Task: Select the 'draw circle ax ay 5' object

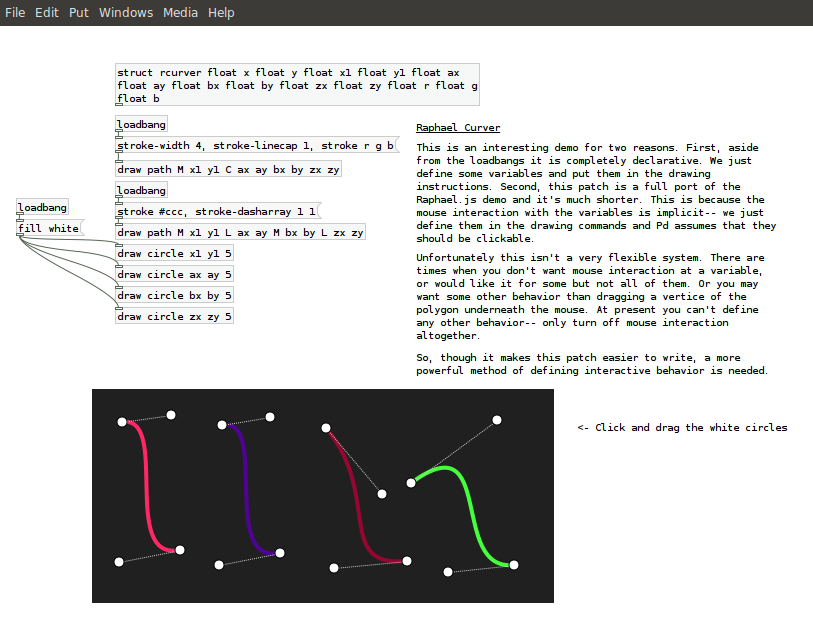Action: pyautogui.click(x=174, y=275)
